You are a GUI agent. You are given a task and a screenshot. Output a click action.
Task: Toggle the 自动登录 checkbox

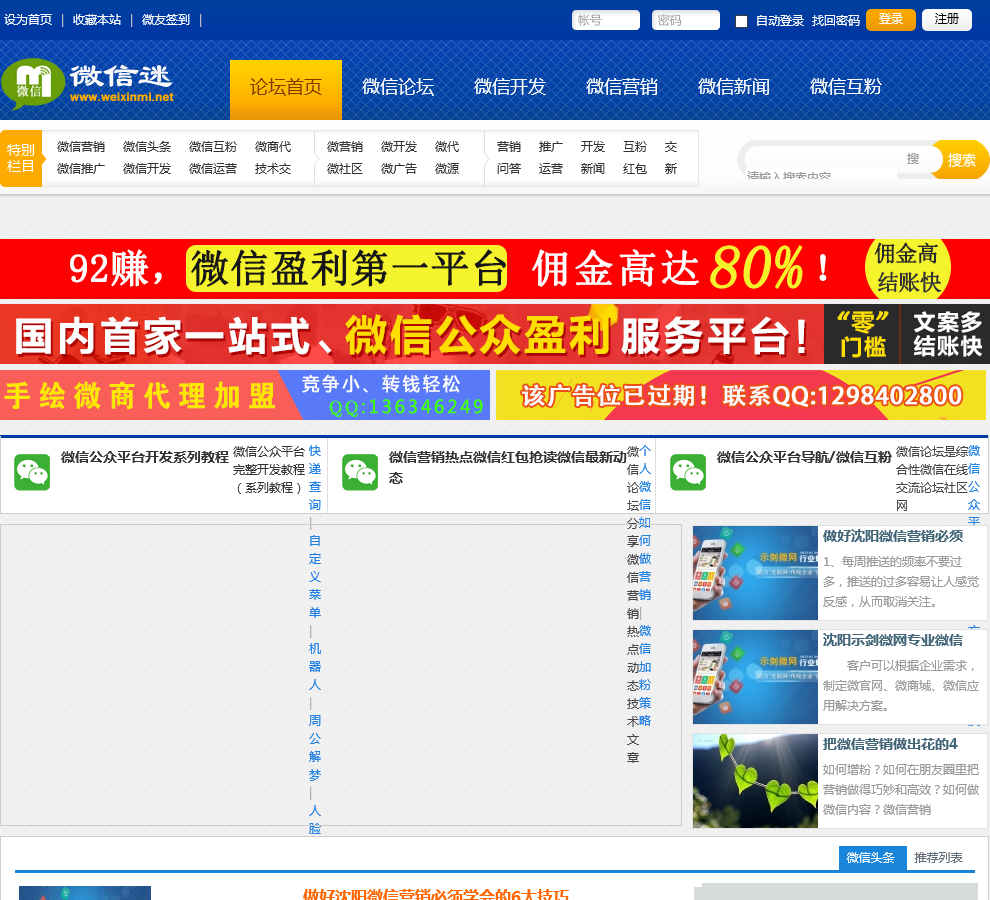[741, 21]
